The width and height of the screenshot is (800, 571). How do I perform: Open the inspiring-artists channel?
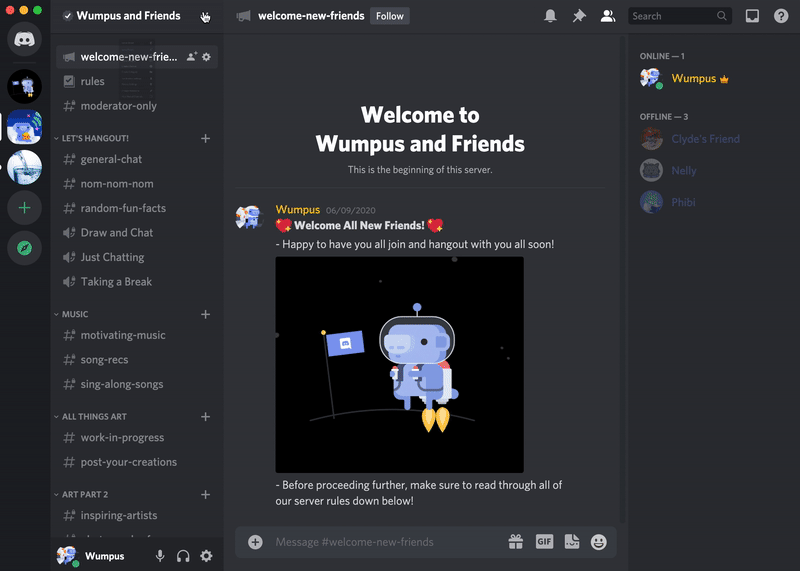pos(137,515)
